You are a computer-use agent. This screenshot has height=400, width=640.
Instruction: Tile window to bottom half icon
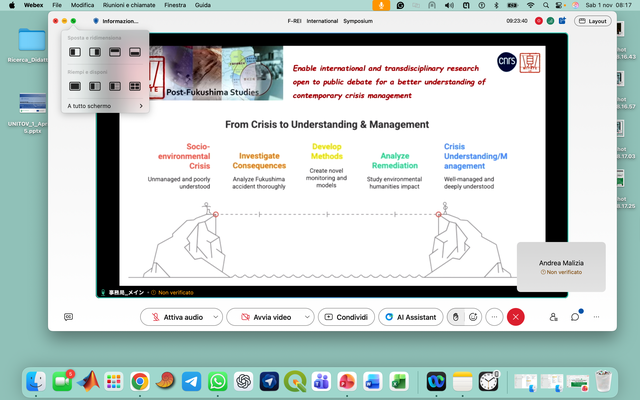[135, 52]
